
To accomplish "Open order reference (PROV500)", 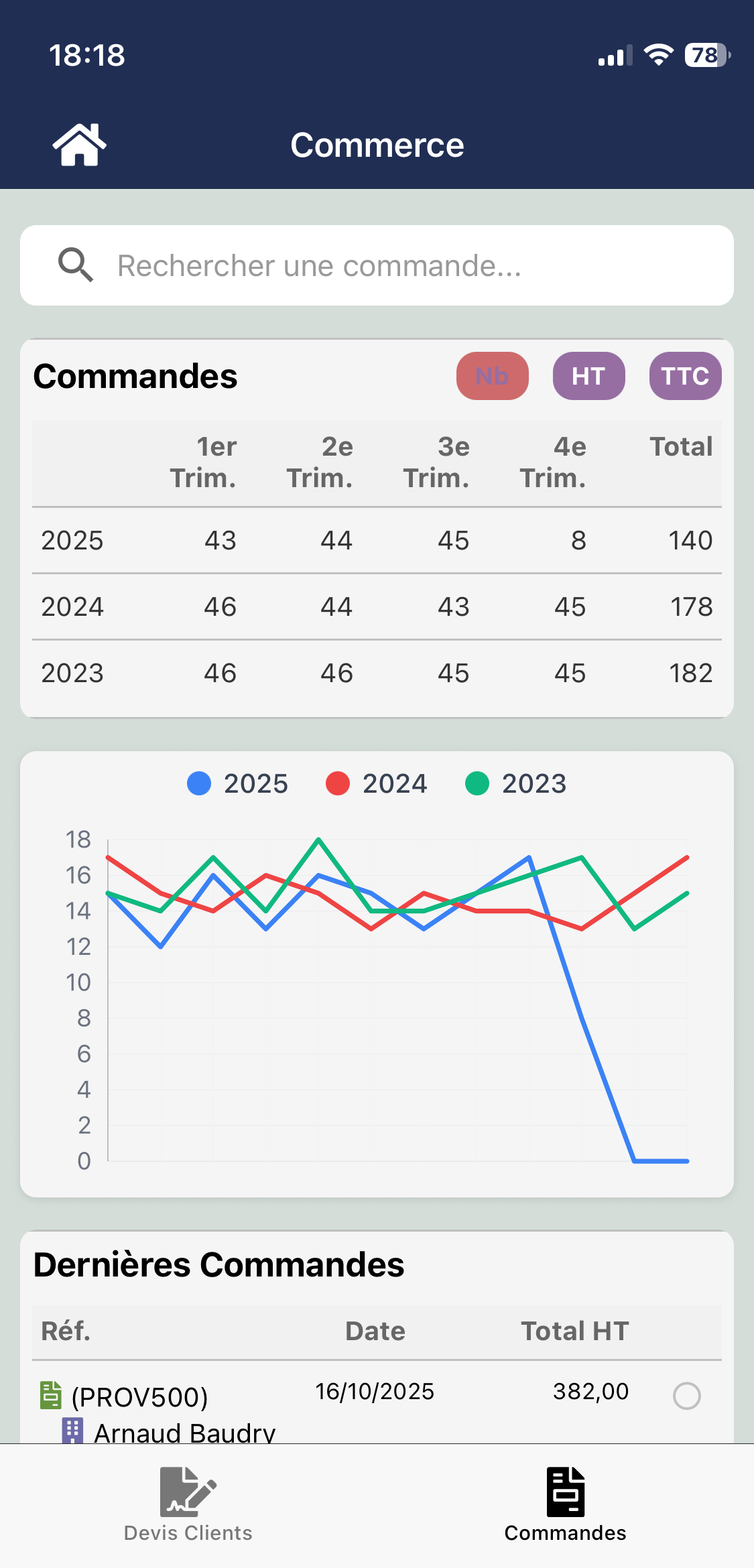I will (x=140, y=1397).
